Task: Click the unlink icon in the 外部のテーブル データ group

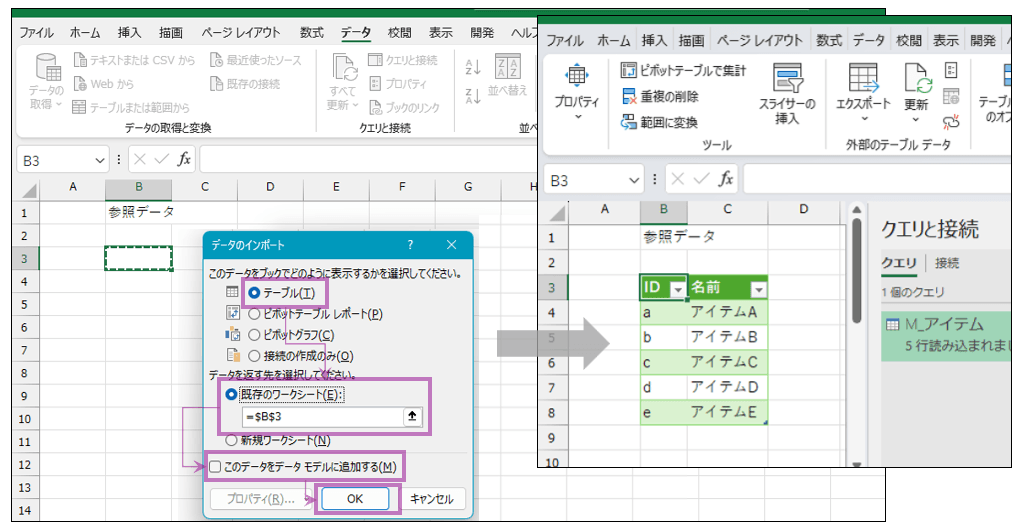Action: click(951, 122)
